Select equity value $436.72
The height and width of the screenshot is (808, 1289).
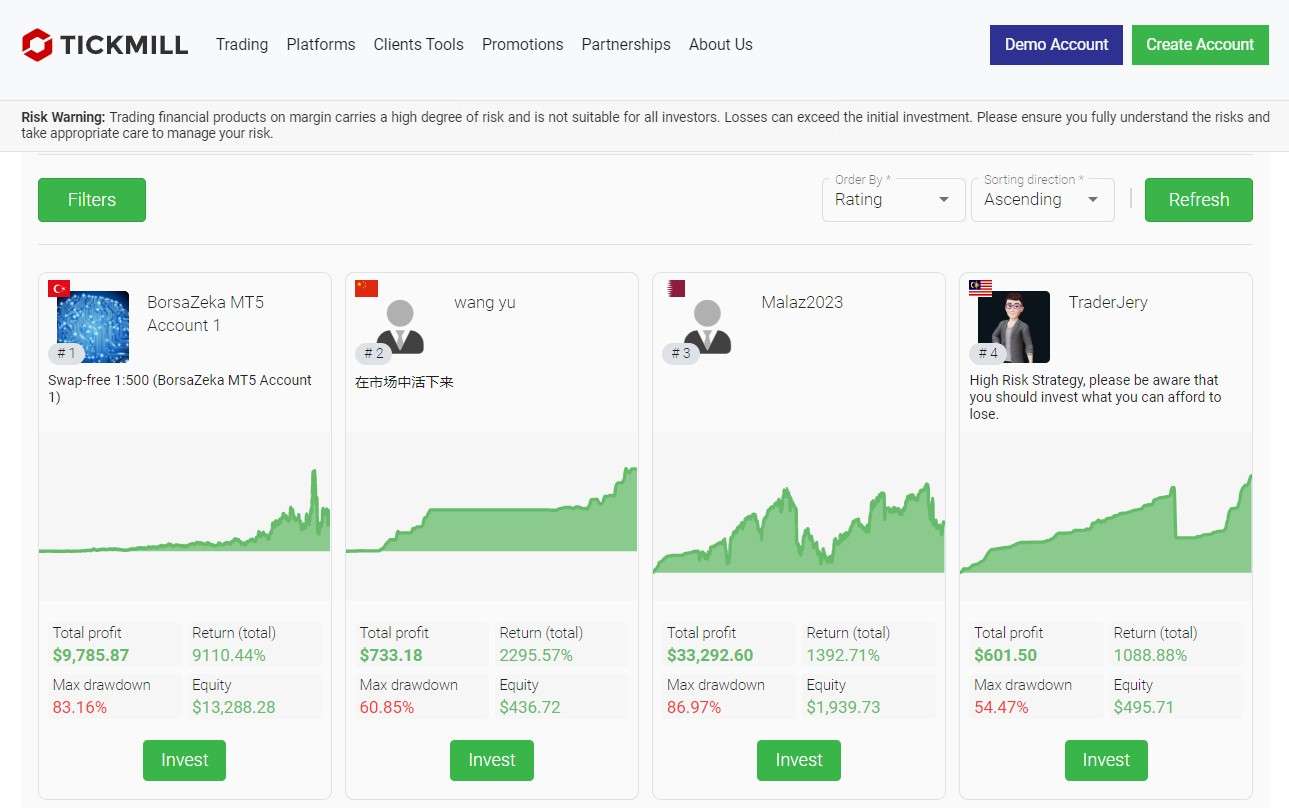click(x=530, y=708)
